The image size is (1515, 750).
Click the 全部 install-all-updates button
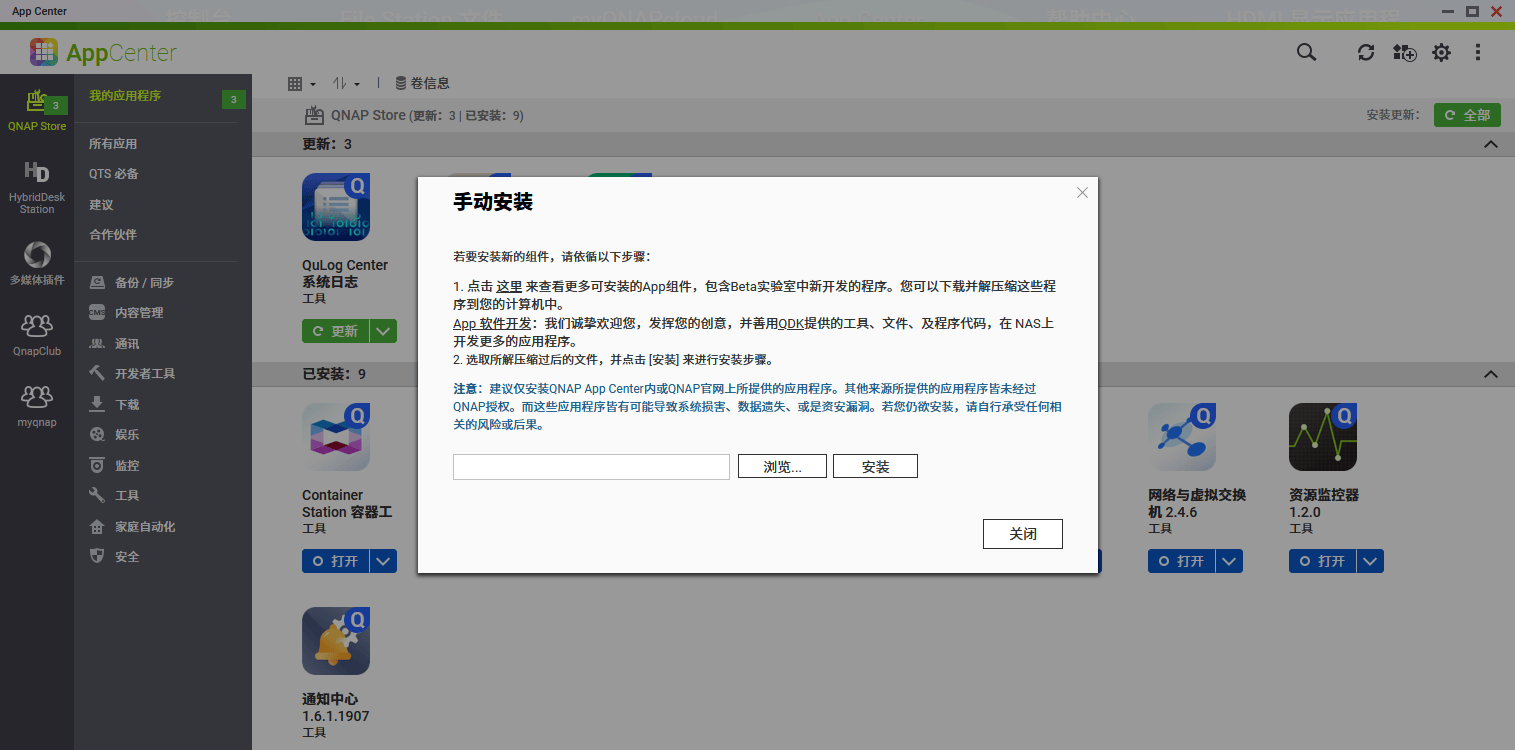point(1467,115)
